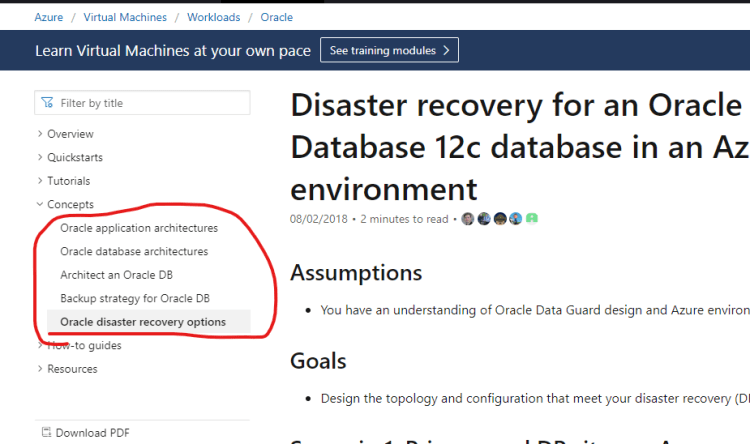Image resolution: width=750 pixels, height=444 pixels.
Task: Click the filter funnel icon
Action: 47,103
